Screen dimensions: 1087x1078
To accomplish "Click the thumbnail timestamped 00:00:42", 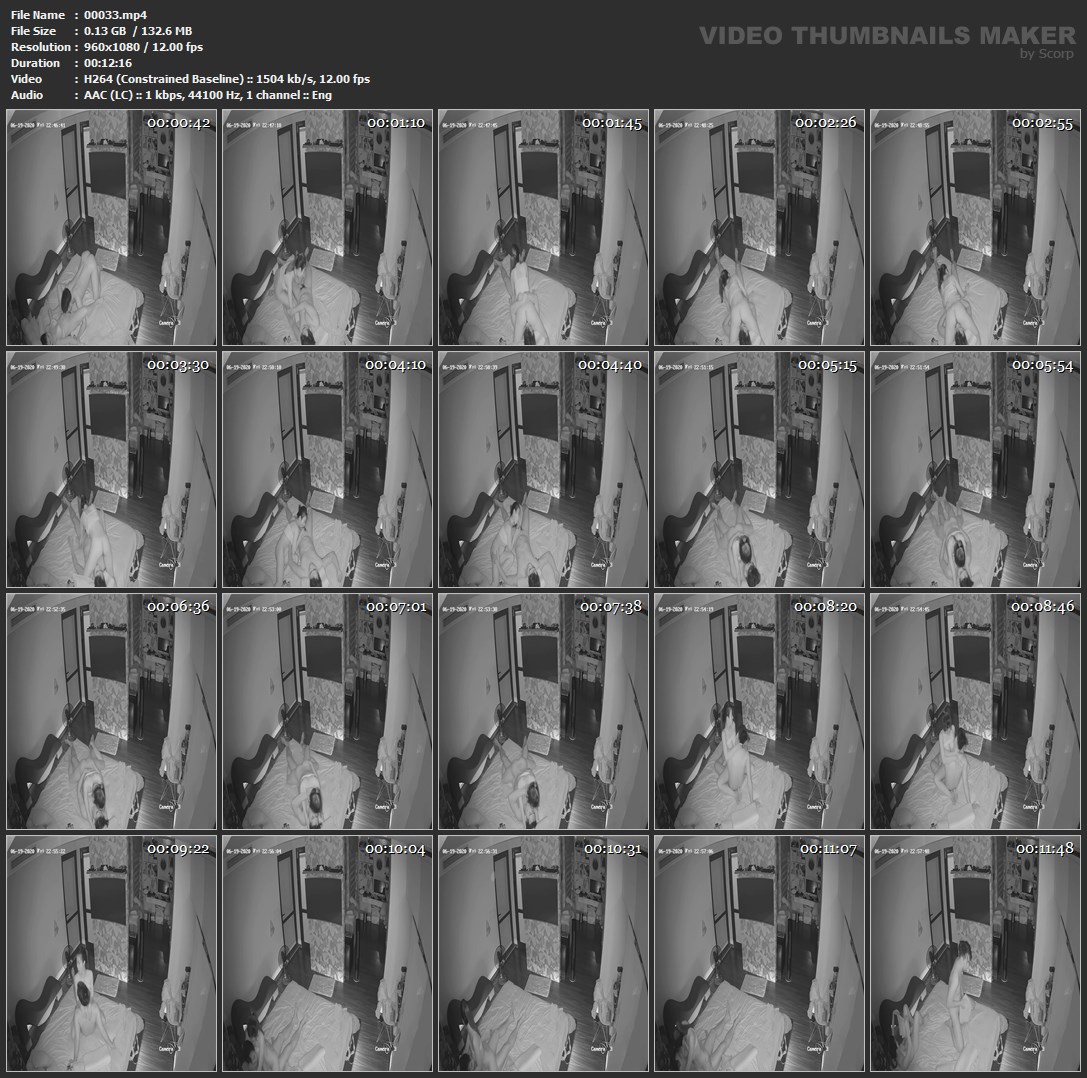I will (x=111, y=228).
